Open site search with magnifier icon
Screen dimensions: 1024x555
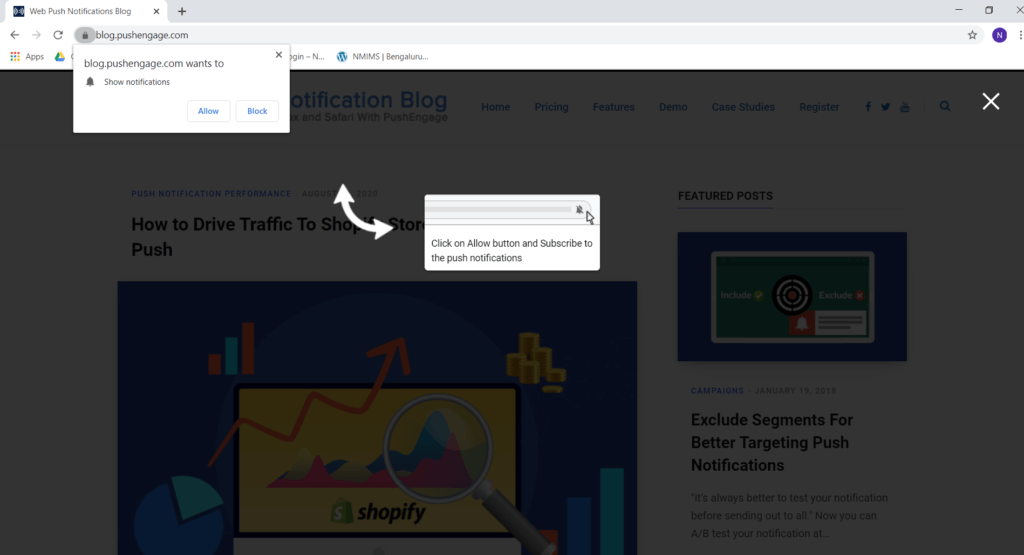pyautogui.click(x=945, y=106)
